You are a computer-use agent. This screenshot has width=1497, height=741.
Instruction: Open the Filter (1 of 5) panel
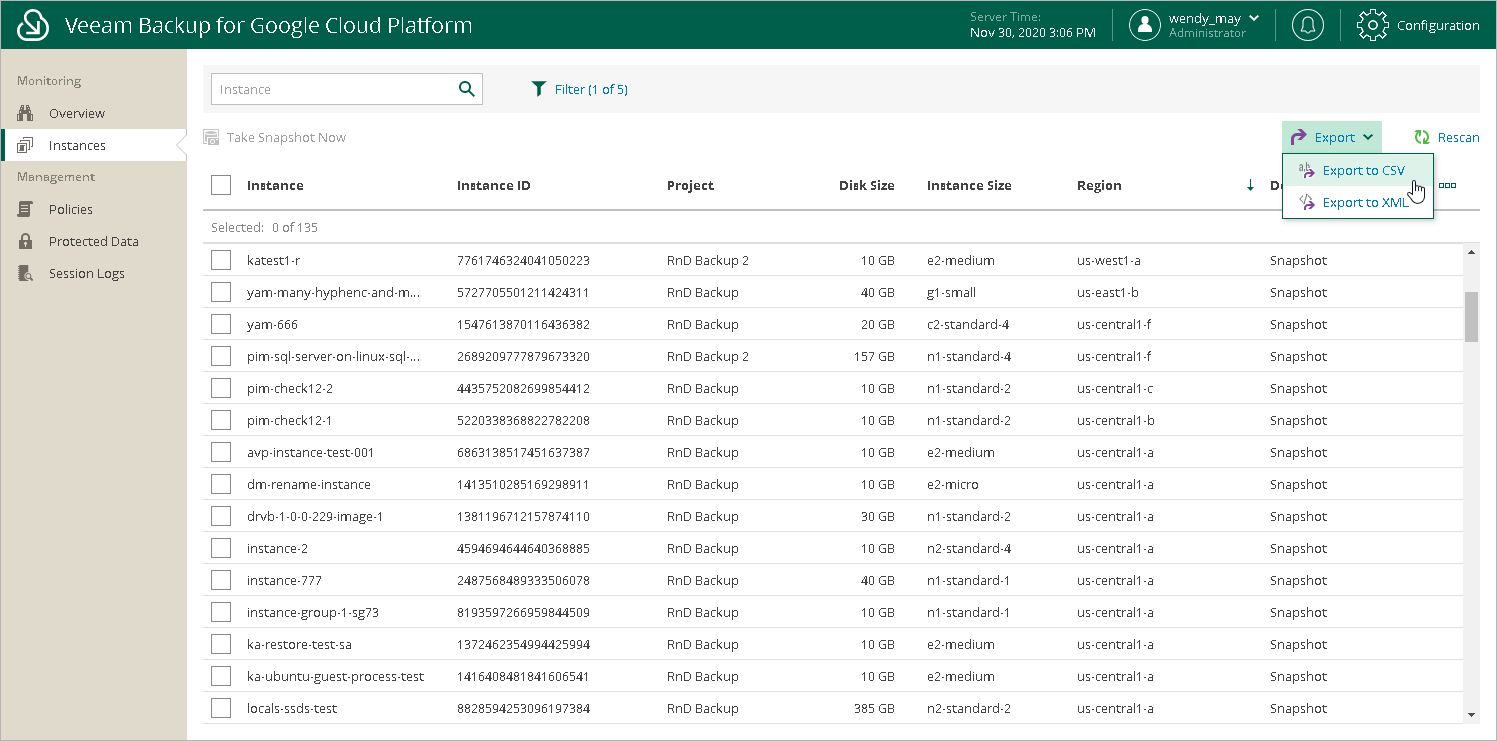tap(579, 89)
